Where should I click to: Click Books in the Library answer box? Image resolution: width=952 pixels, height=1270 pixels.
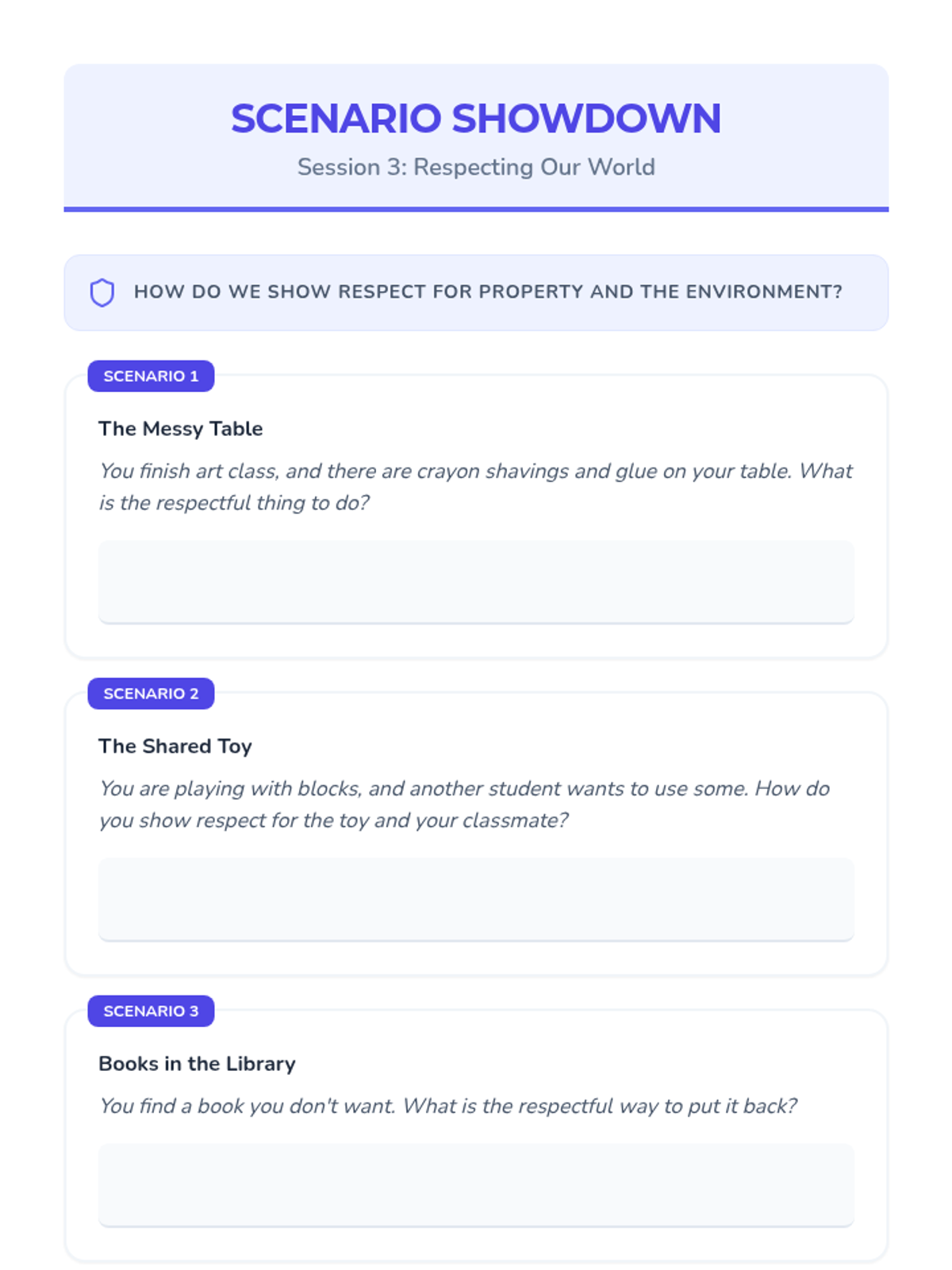[476, 1185]
